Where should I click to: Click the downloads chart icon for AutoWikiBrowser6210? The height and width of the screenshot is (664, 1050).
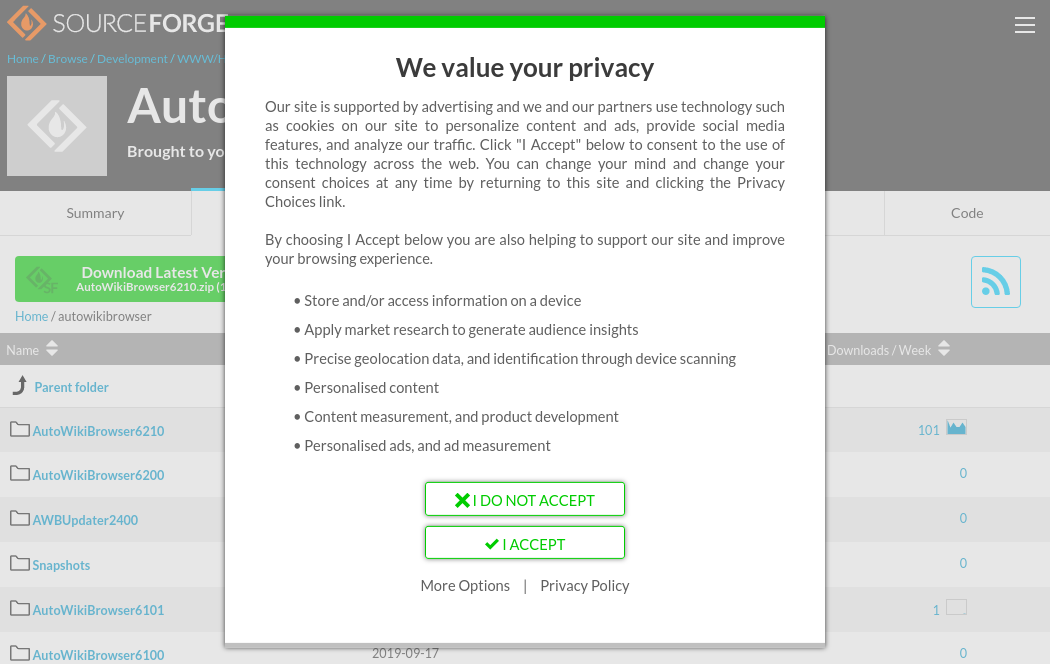[x=956, y=428]
